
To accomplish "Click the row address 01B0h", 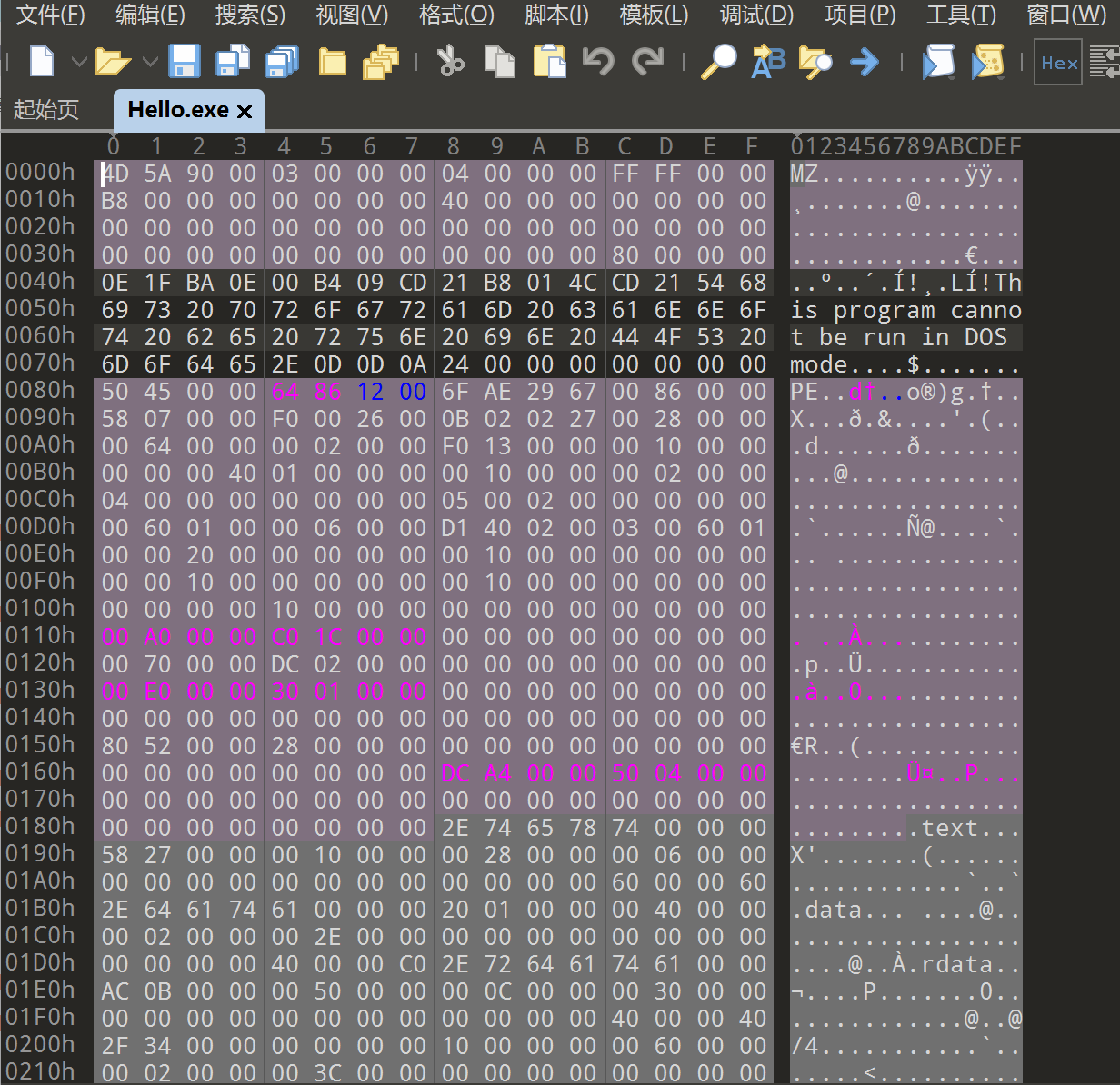I will (x=40, y=908).
